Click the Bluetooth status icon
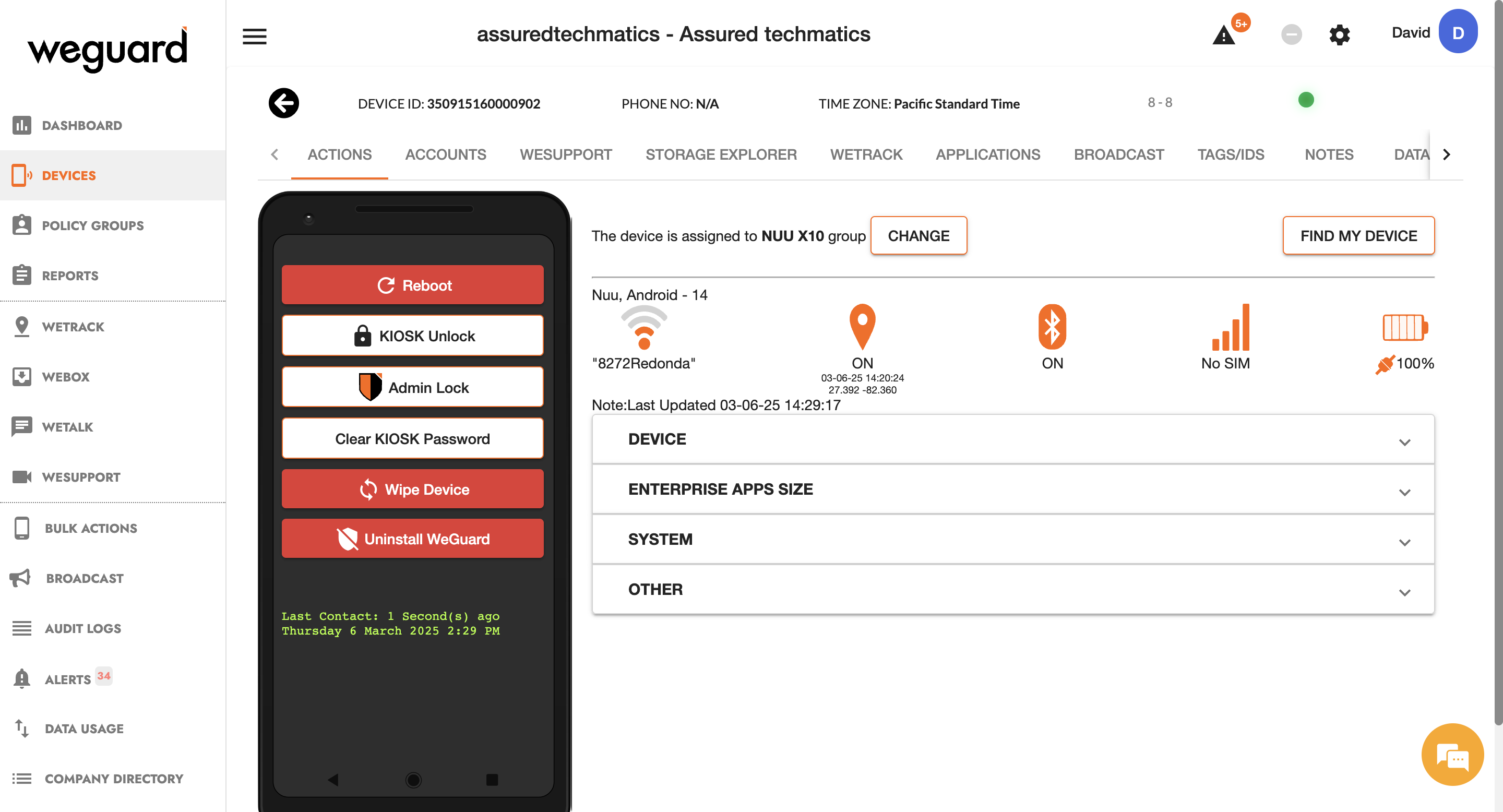Screen dimensions: 1503x812 1052,327
